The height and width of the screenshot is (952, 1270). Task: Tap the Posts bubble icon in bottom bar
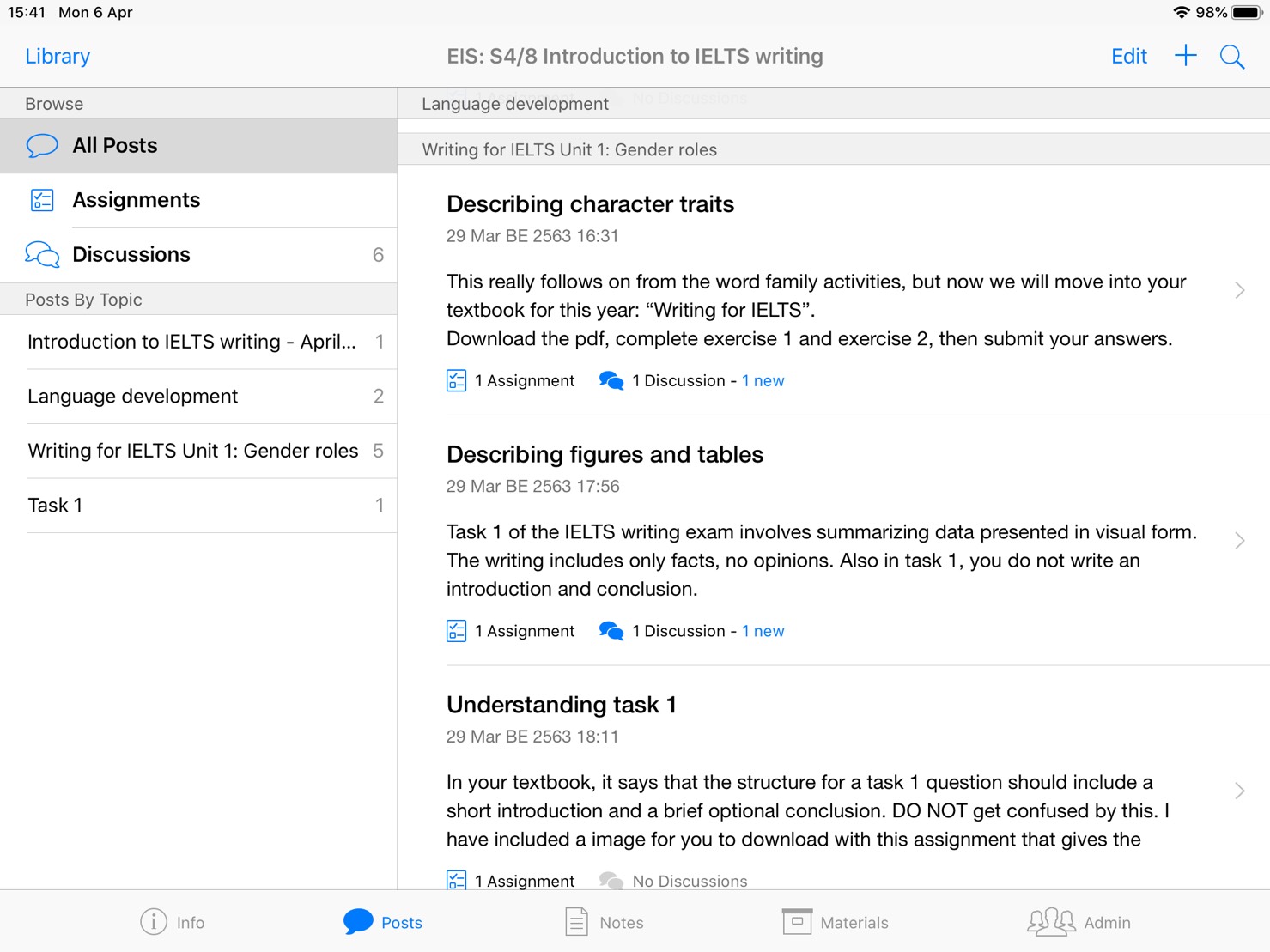pos(358,921)
